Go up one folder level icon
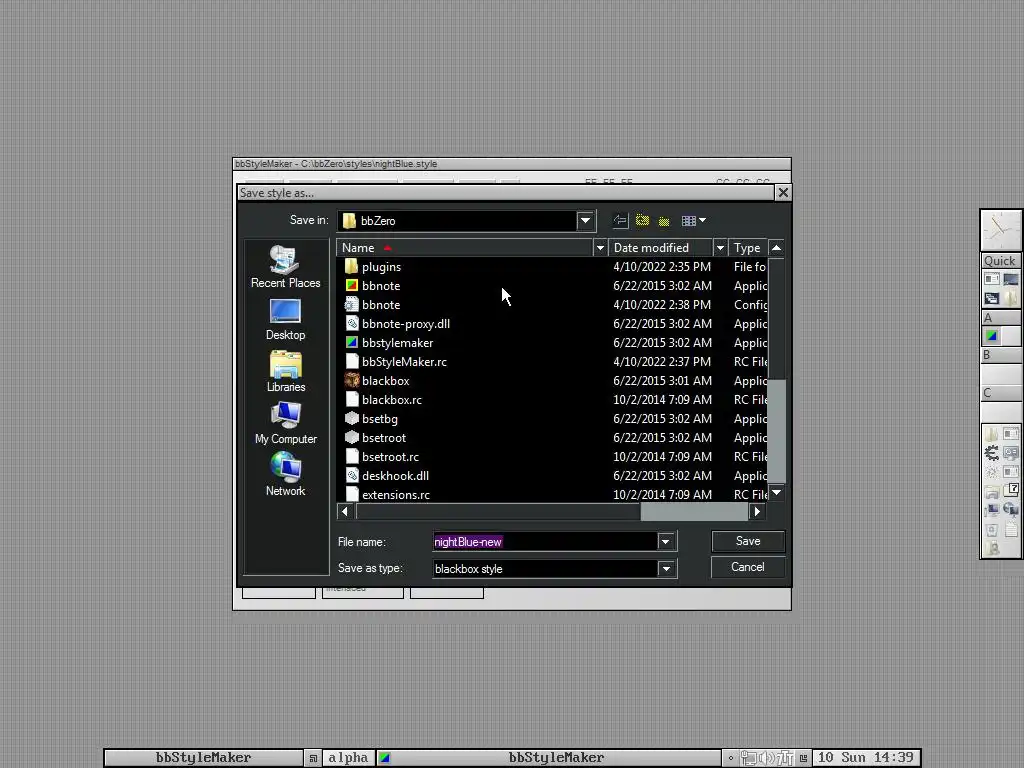This screenshot has height=768, width=1024. tap(643, 221)
